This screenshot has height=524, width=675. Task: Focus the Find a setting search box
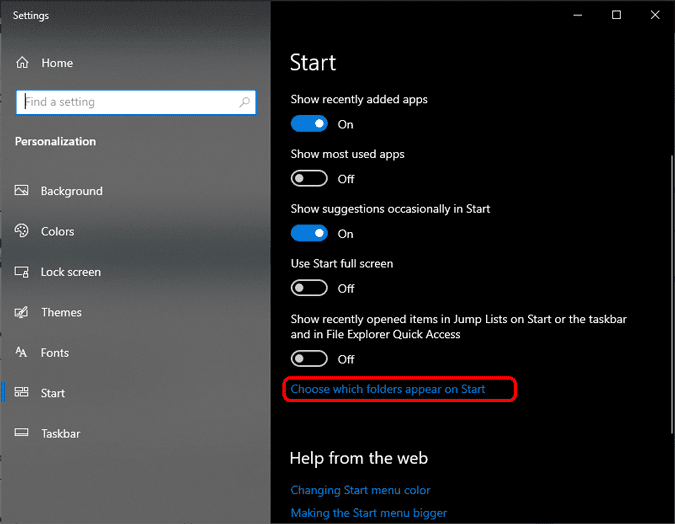coord(136,102)
